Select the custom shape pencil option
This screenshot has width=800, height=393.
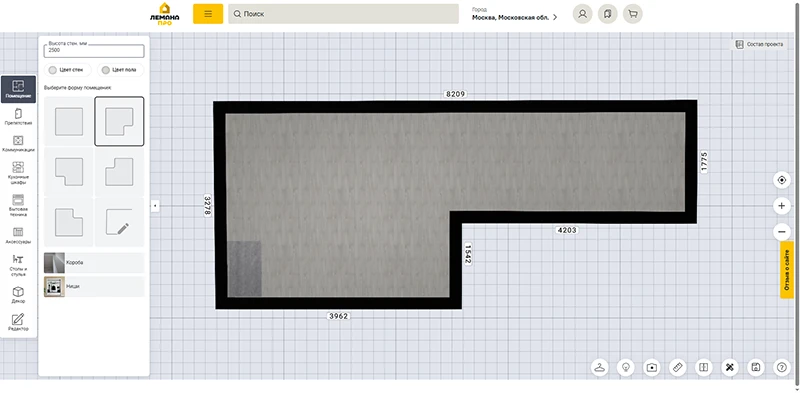119,223
